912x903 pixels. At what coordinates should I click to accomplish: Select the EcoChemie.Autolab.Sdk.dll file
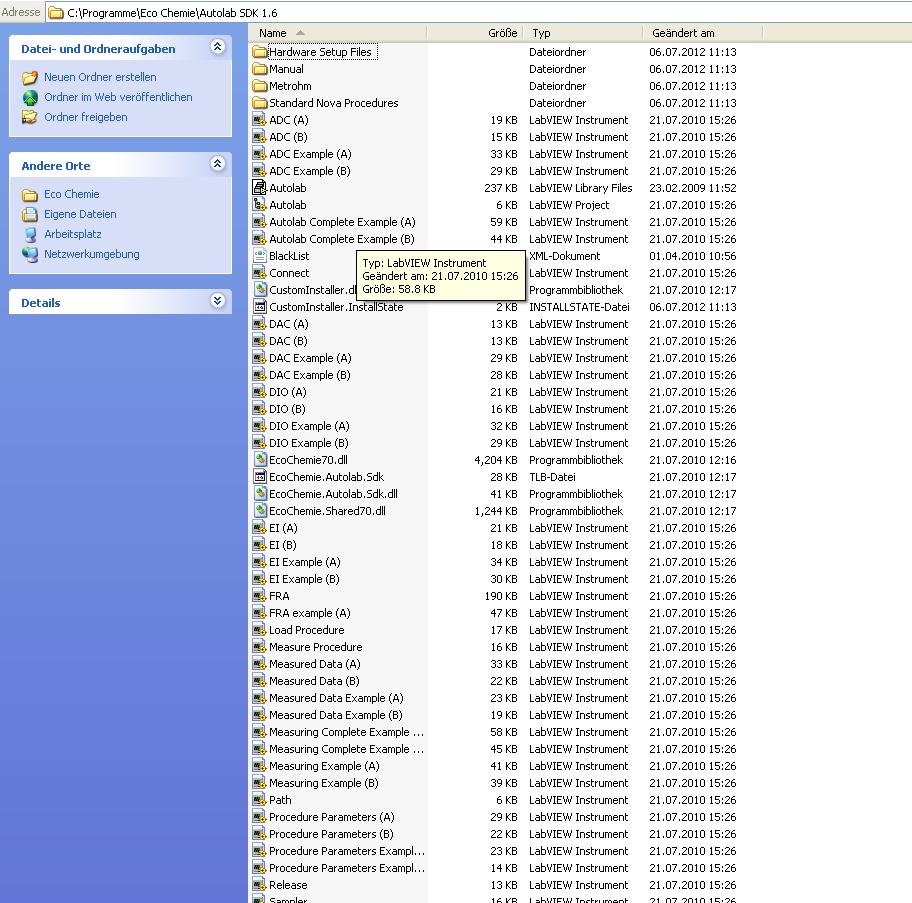333,494
